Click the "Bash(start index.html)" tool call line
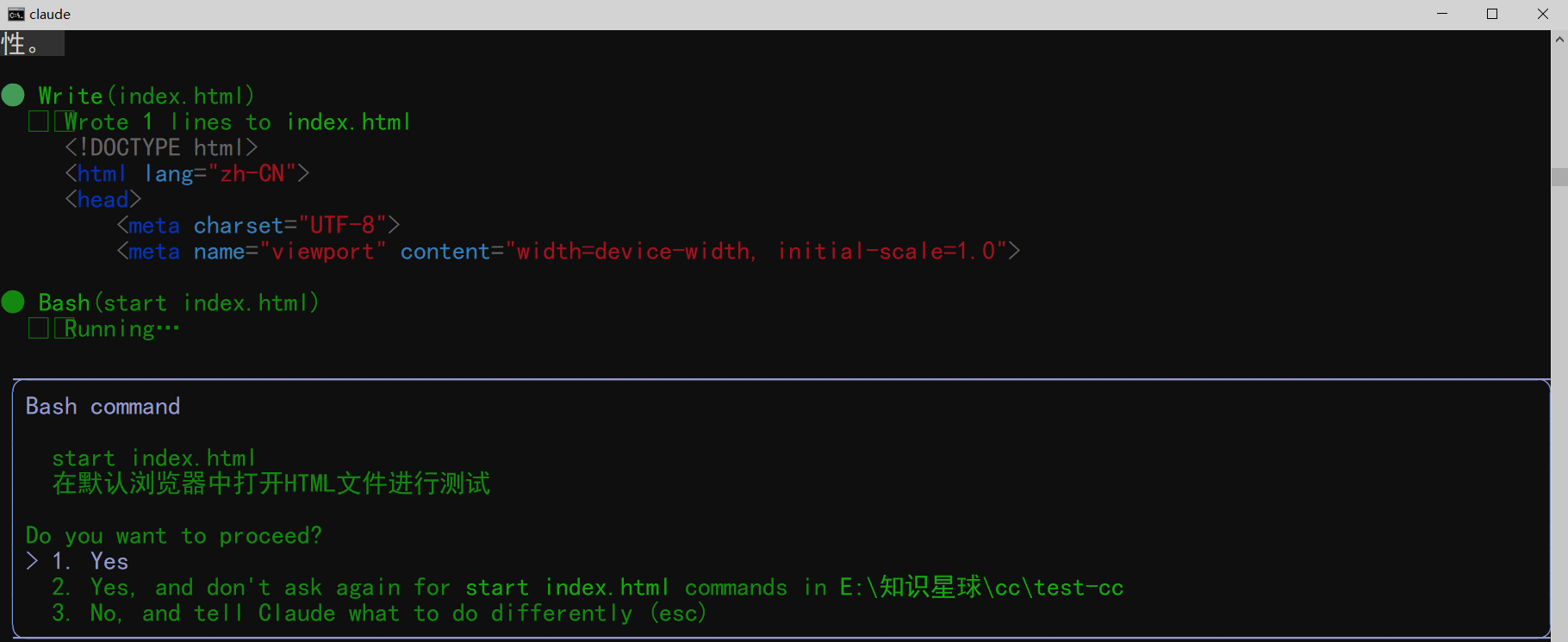This screenshot has width=1568, height=642. pyautogui.click(x=178, y=302)
